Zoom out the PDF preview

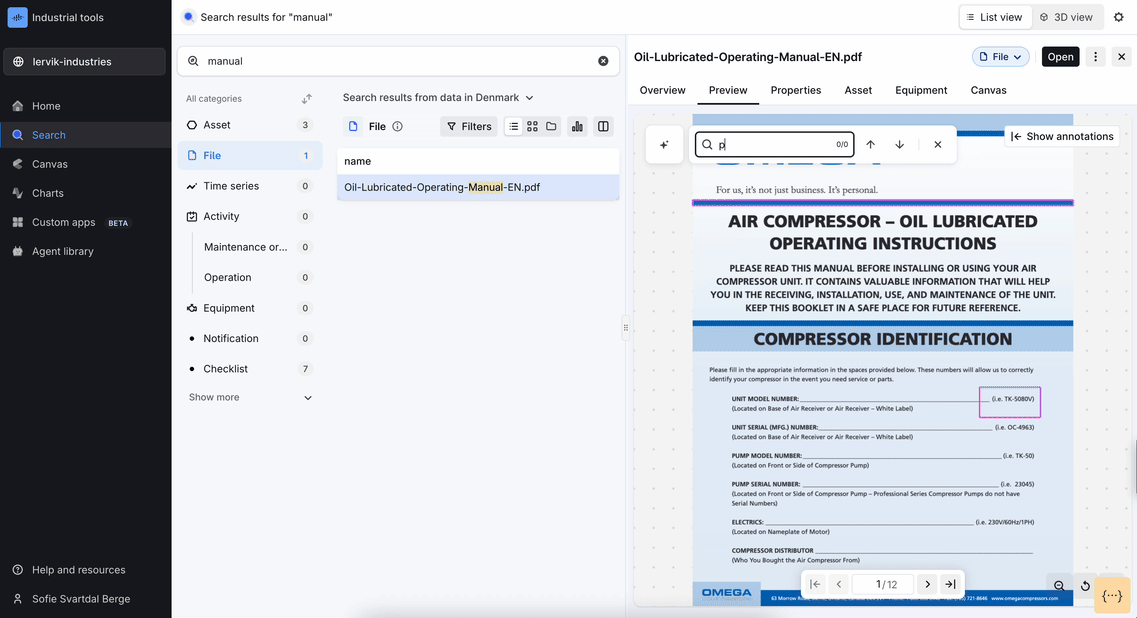1059,585
